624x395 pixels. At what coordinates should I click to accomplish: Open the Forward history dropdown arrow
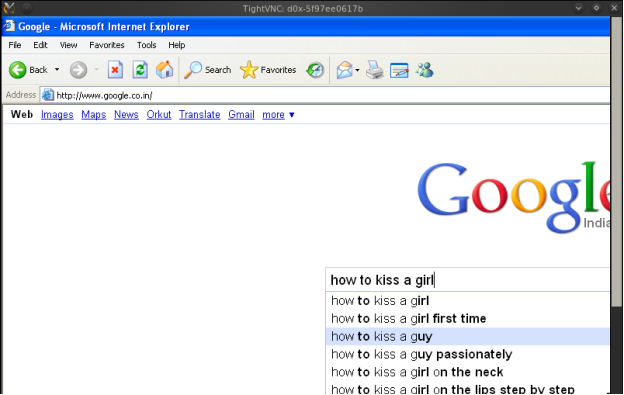[x=96, y=70]
